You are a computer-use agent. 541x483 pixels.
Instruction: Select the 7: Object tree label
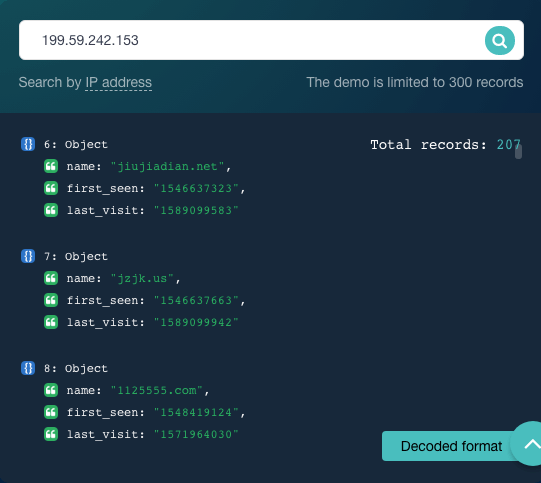click(x=76, y=256)
